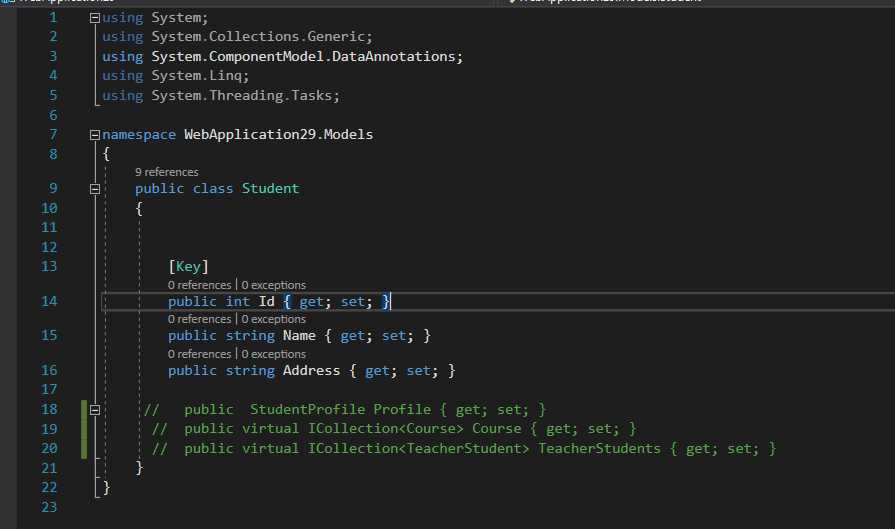This screenshot has height=529, width=895.
Task: Click 'ICollection<Course>' in commented line 19
Action: 385,429
